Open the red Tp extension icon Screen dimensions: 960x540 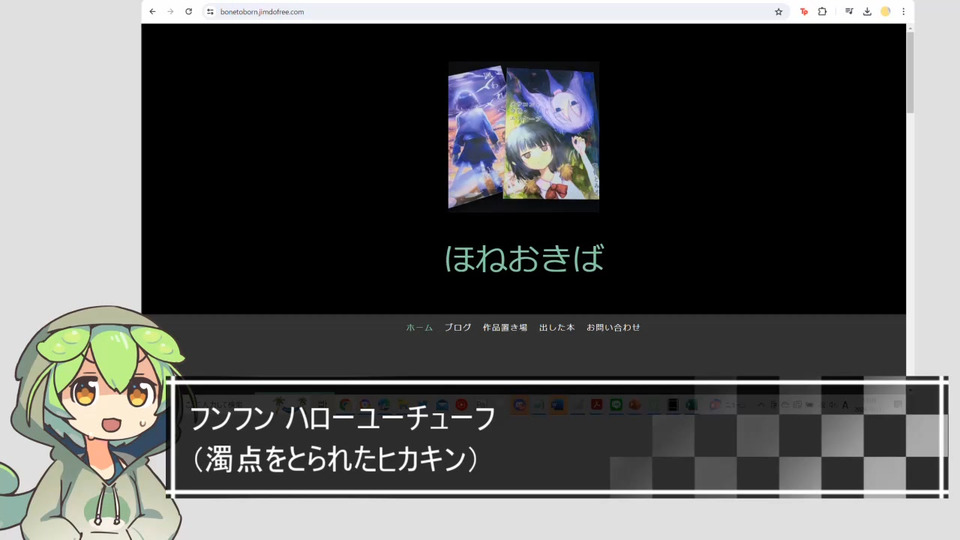804,12
